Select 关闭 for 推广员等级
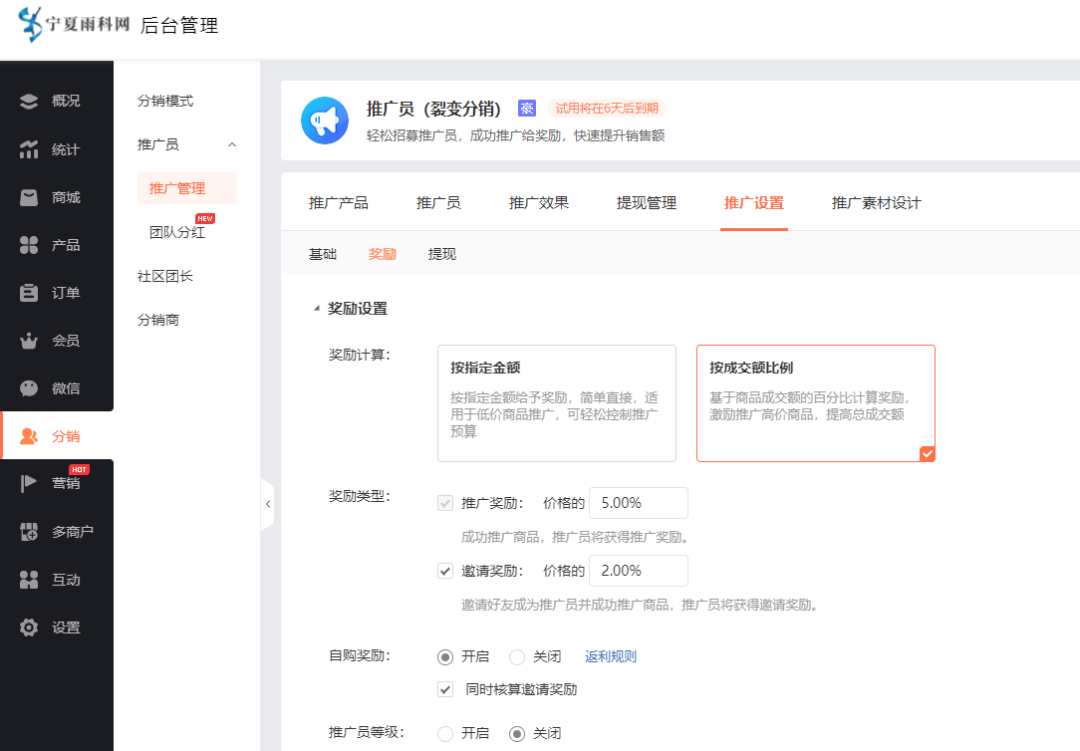This screenshot has height=751, width=1080. [x=517, y=734]
